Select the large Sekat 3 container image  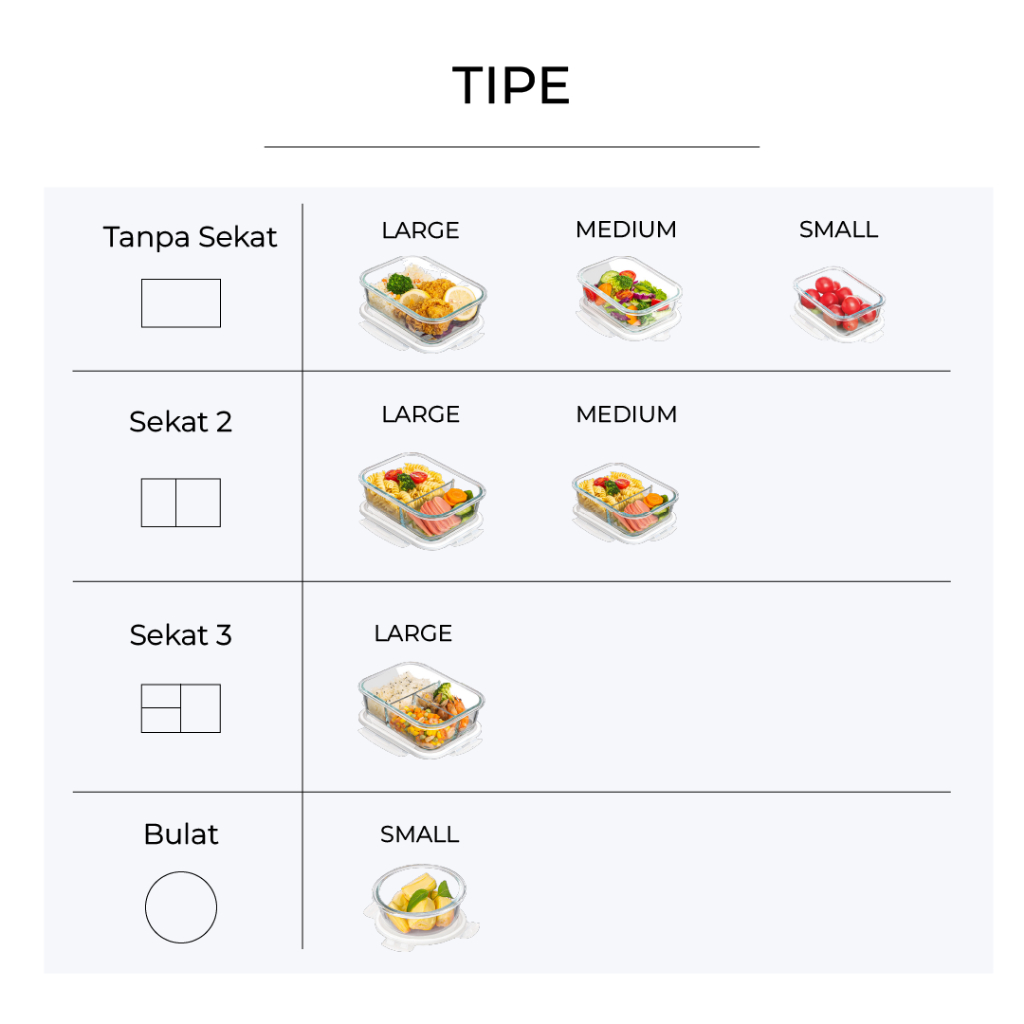click(421, 708)
